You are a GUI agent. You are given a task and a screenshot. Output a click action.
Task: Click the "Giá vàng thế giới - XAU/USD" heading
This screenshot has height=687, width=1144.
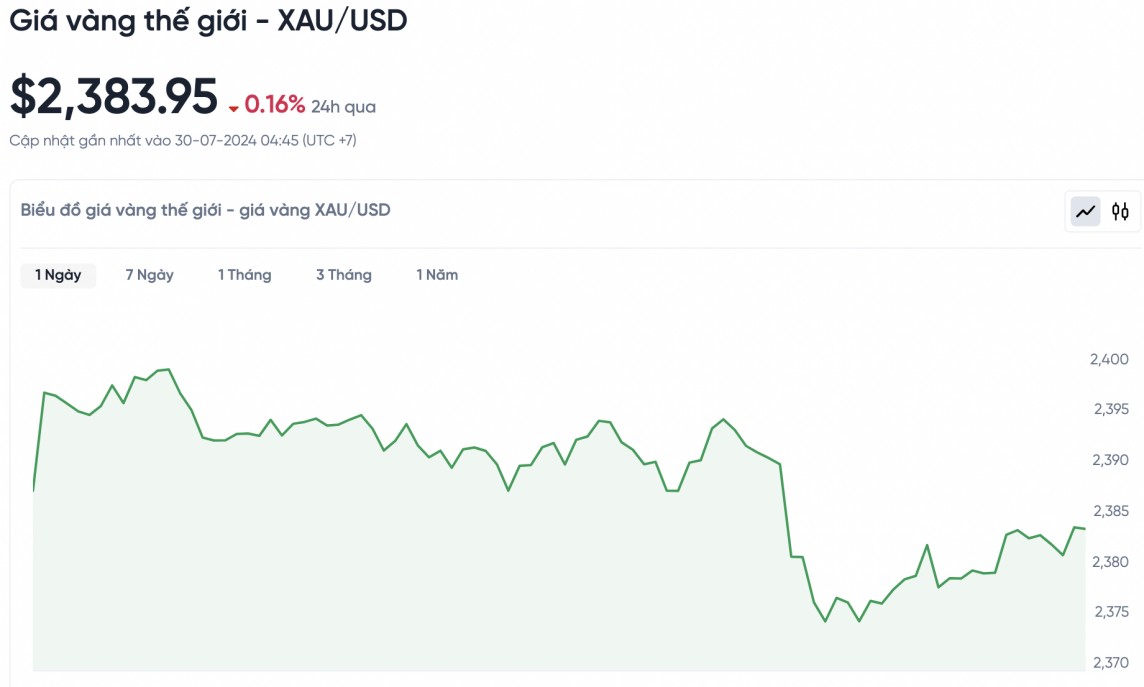(209, 22)
